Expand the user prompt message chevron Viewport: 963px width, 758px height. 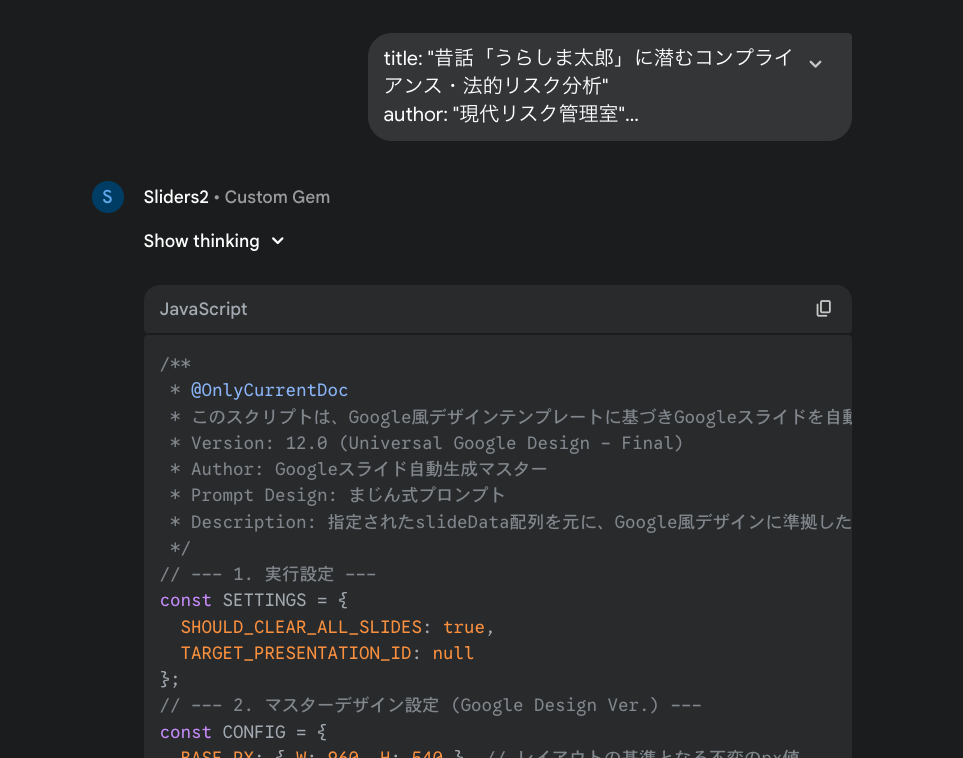point(815,64)
